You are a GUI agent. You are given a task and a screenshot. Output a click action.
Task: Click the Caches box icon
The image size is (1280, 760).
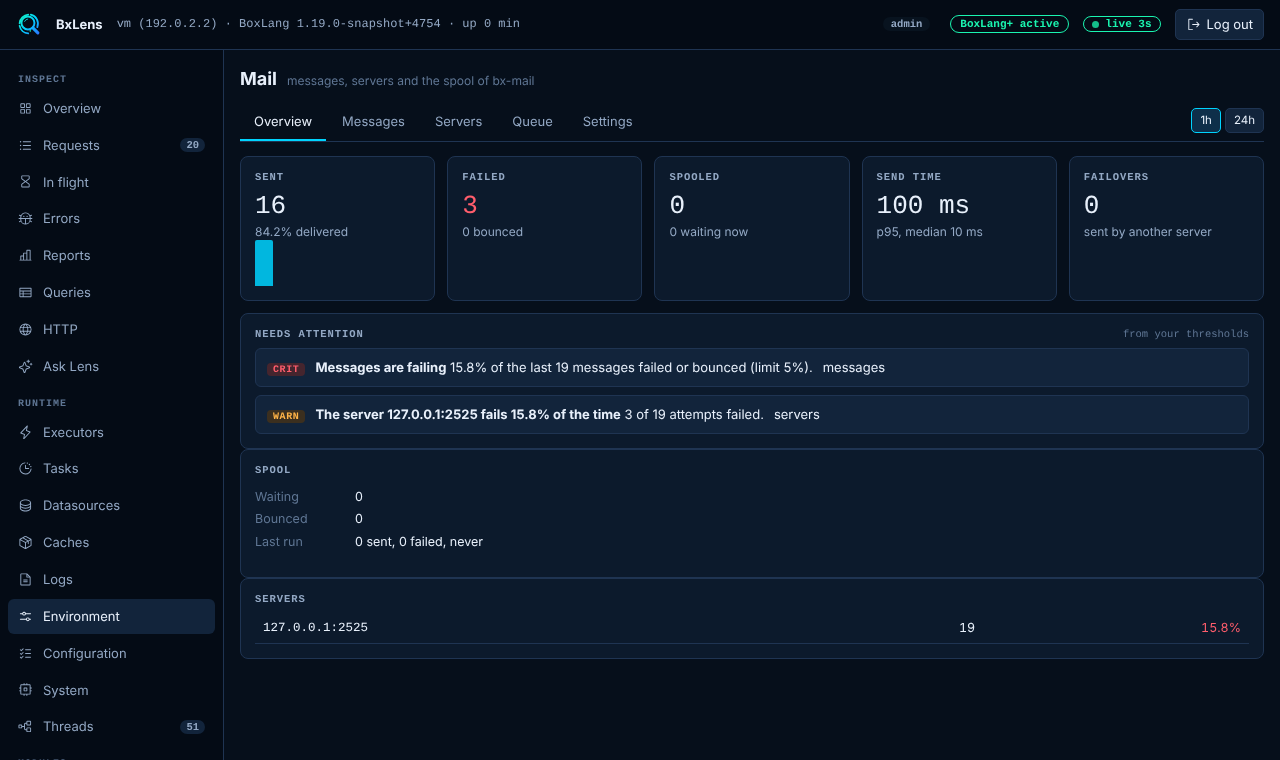pos(25,542)
